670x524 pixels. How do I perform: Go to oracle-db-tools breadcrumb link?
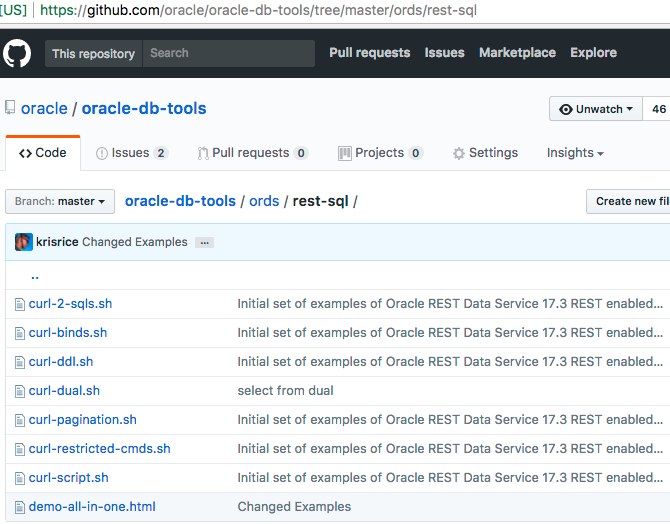tap(180, 201)
